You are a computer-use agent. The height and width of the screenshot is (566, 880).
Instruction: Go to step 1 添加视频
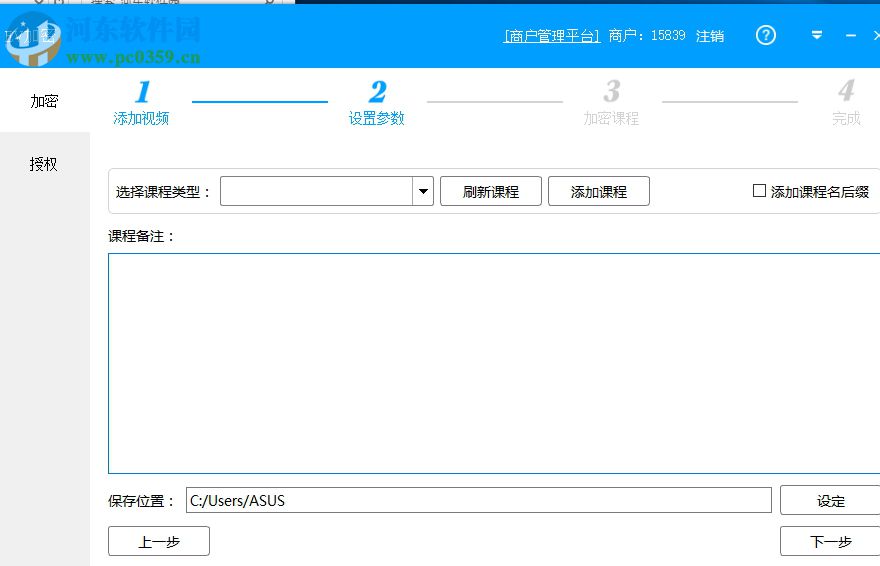click(141, 103)
